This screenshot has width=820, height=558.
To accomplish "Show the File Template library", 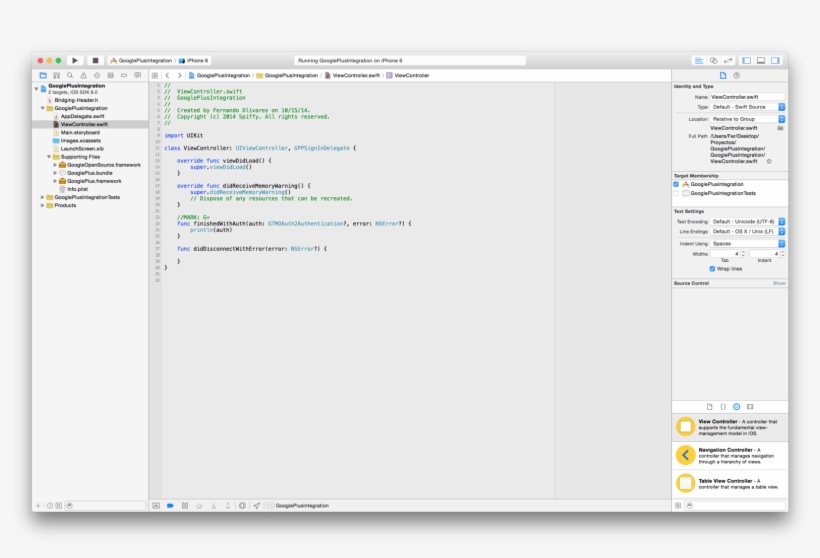I will pyautogui.click(x=709, y=406).
